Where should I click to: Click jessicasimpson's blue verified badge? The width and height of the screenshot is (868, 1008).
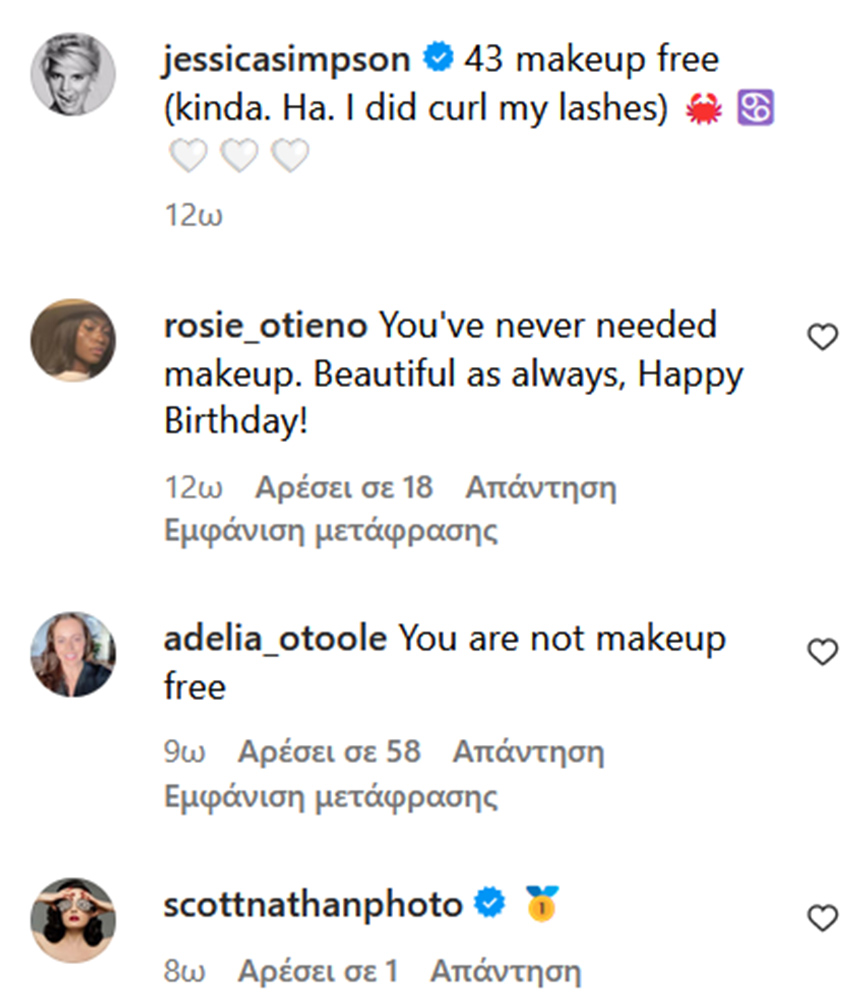click(x=437, y=59)
